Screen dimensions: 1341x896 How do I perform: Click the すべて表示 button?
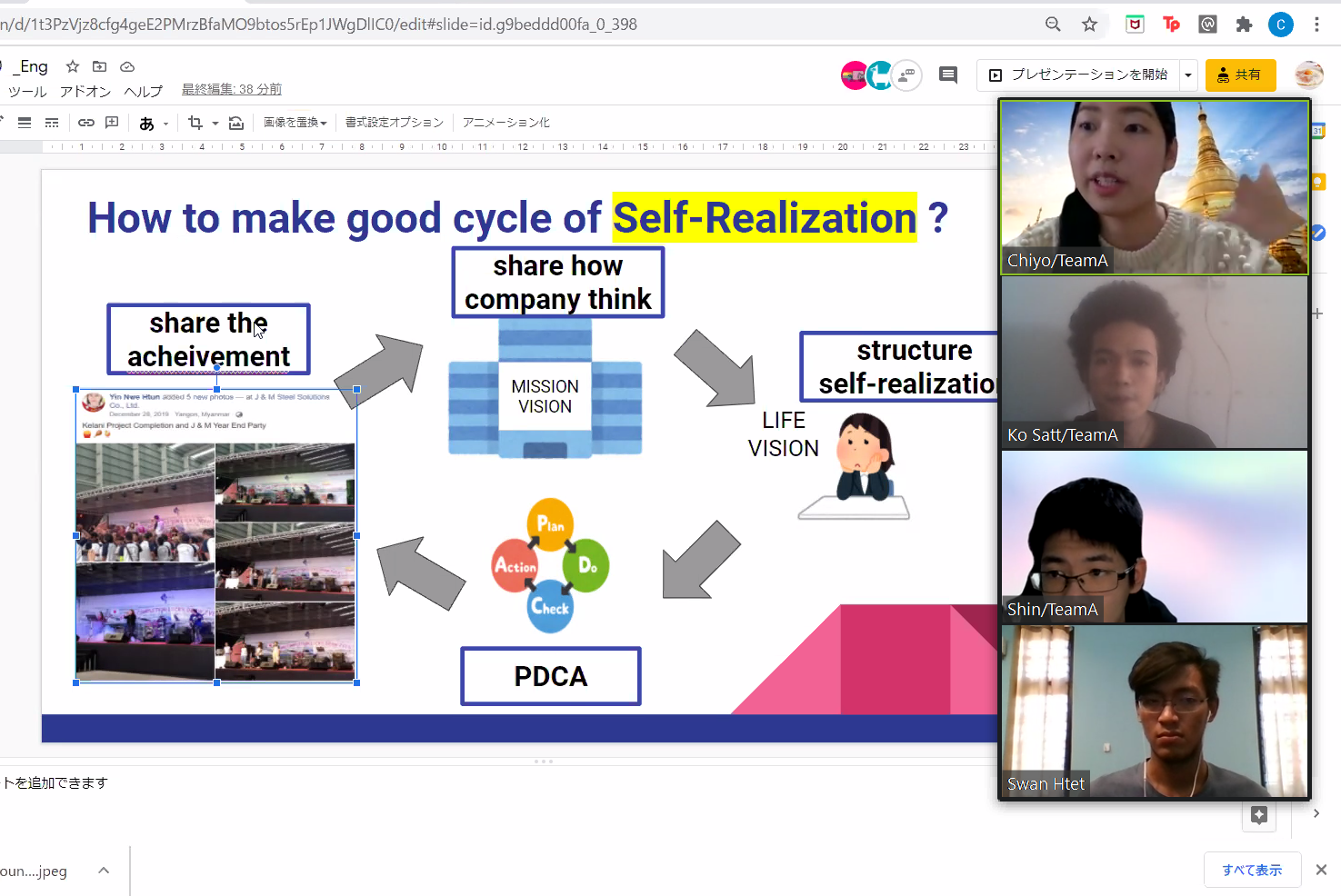point(1251,870)
